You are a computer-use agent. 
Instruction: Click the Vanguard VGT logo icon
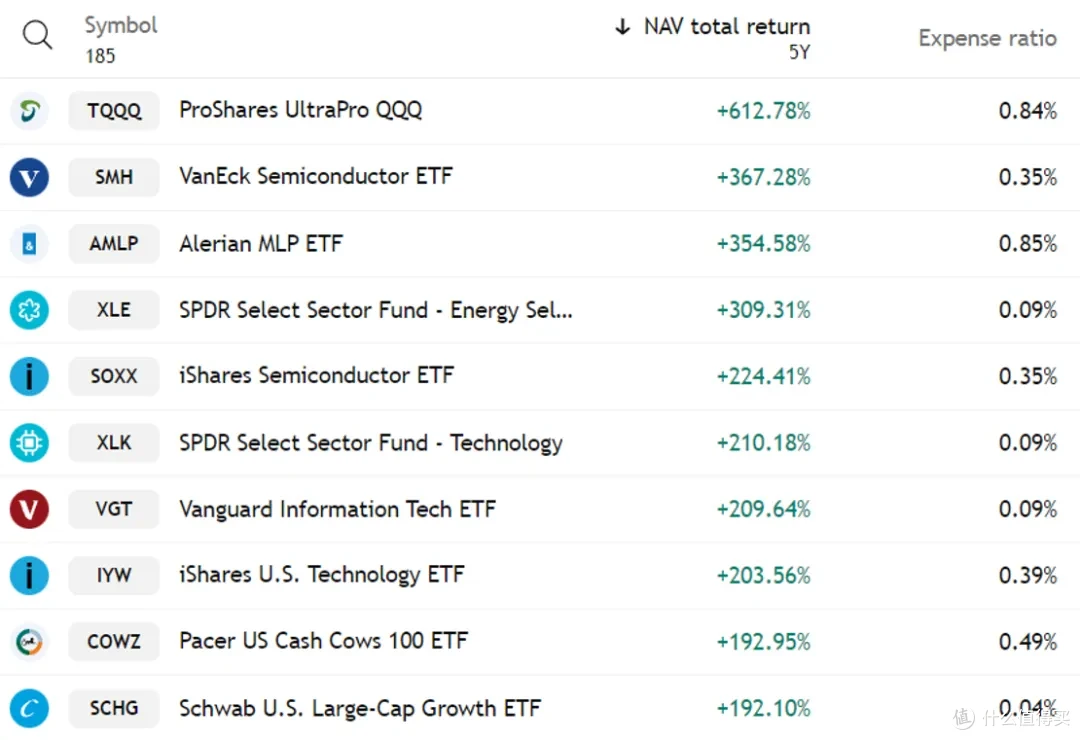29,509
